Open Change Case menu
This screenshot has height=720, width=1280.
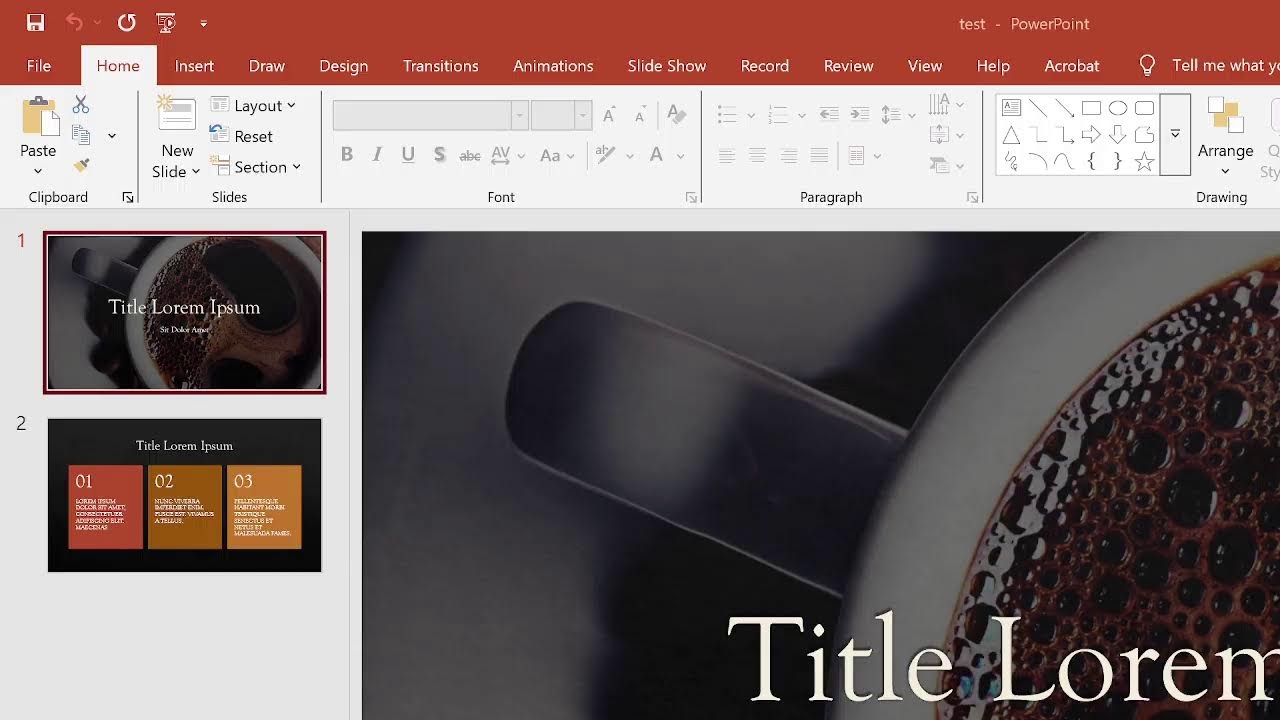point(557,155)
